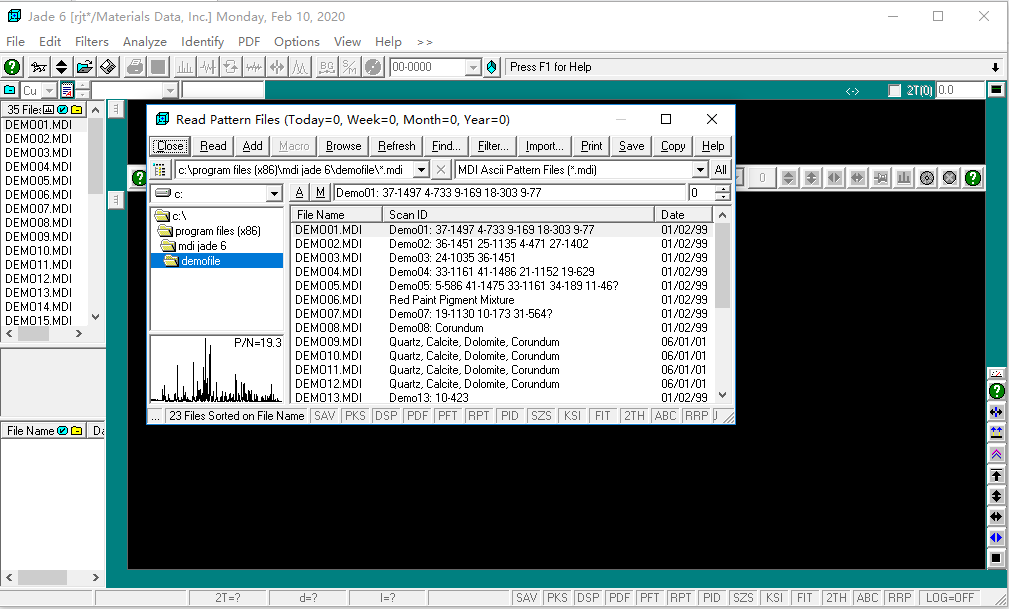Open pattern file via open-folder toolbar icon
This screenshot has width=1009, height=609.
point(84,67)
